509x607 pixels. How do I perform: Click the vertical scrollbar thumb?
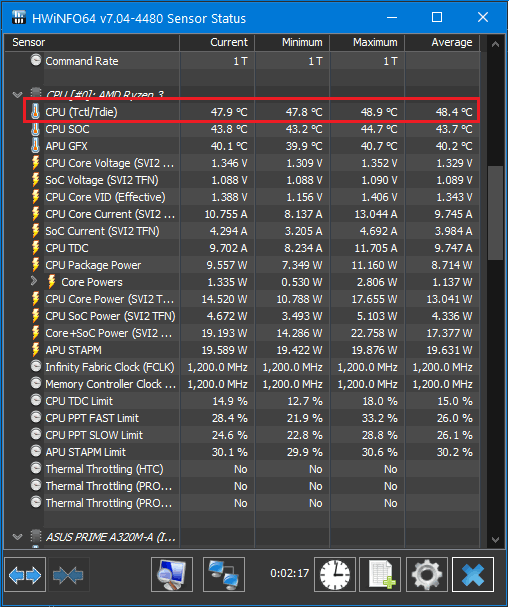pyautogui.click(x=495, y=213)
